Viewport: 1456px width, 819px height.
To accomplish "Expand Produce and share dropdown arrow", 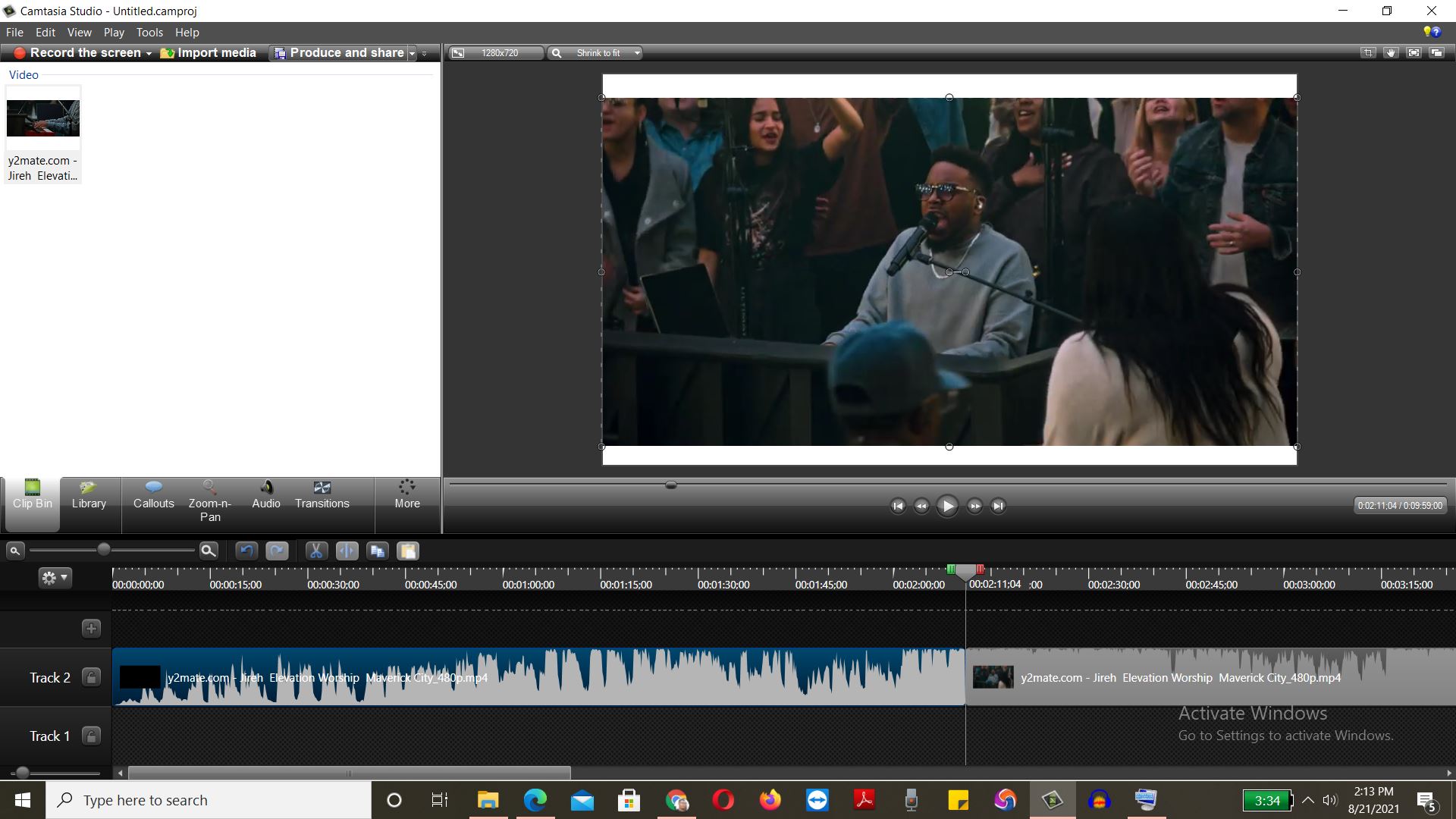I will pos(413,53).
